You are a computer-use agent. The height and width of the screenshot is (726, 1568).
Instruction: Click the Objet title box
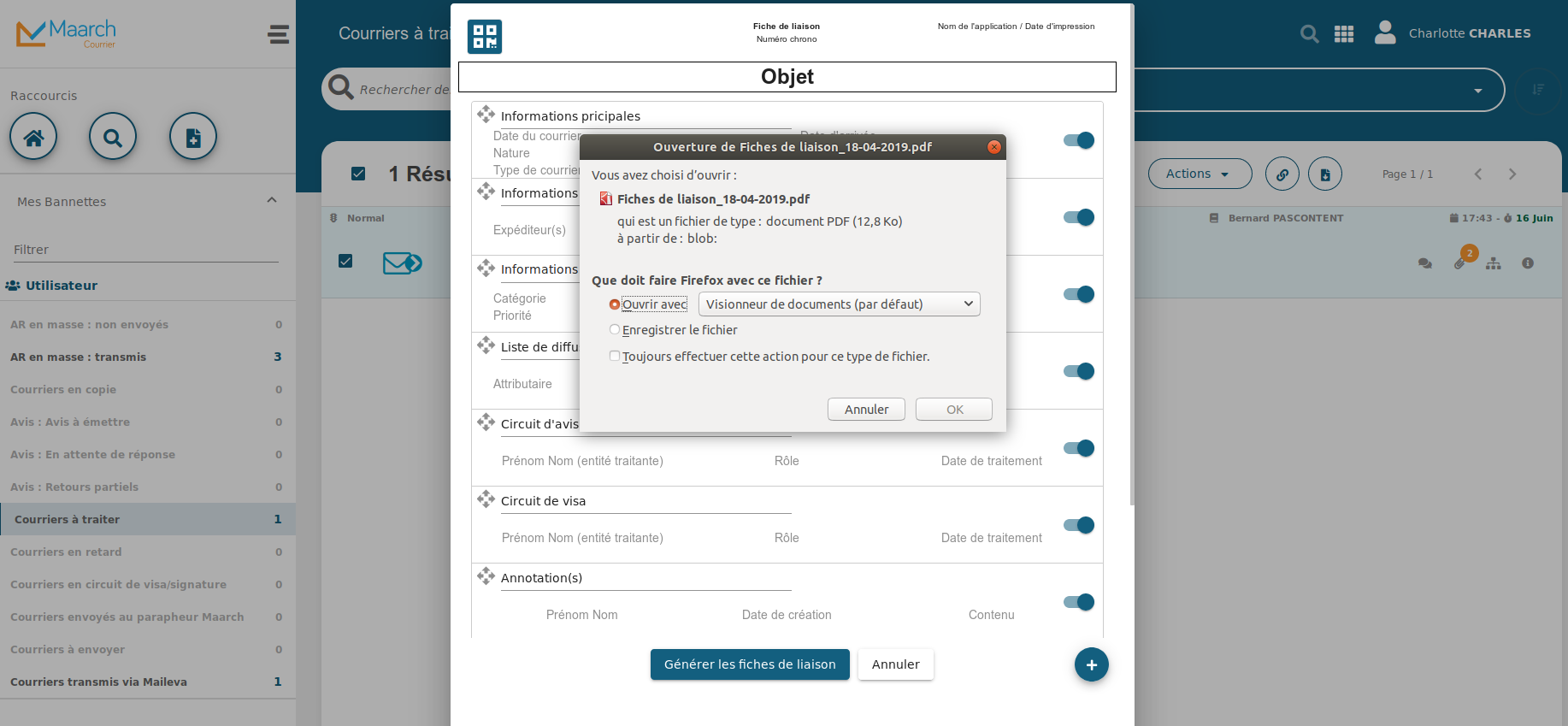coord(787,77)
